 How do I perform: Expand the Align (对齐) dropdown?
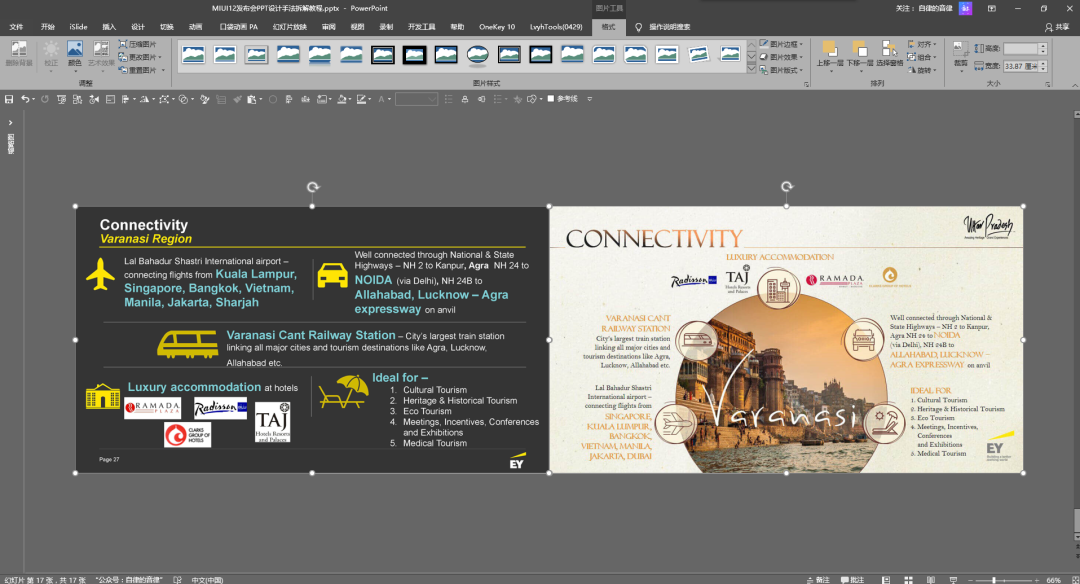click(x=924, y=44)
